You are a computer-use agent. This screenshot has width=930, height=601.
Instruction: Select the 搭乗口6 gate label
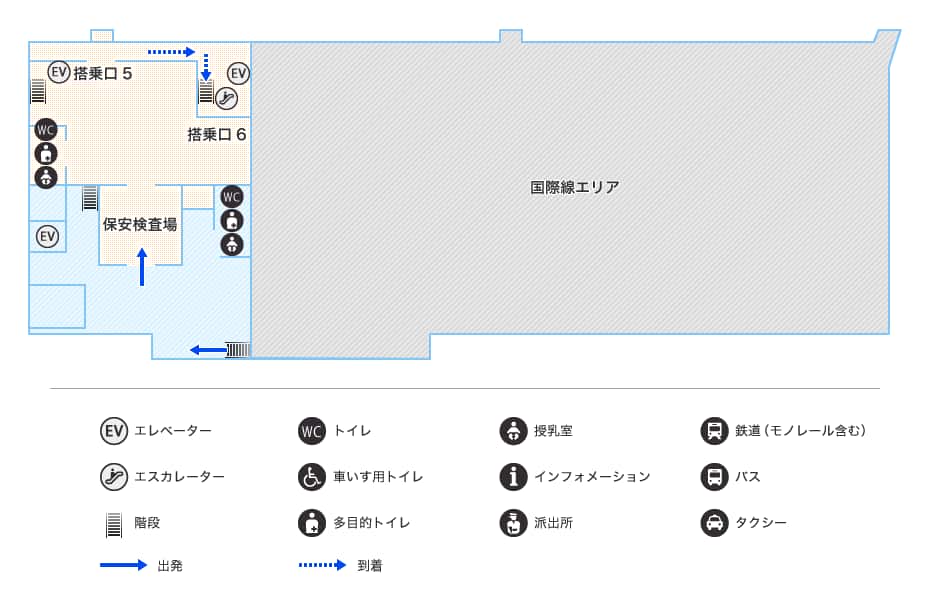pos(217,134)
